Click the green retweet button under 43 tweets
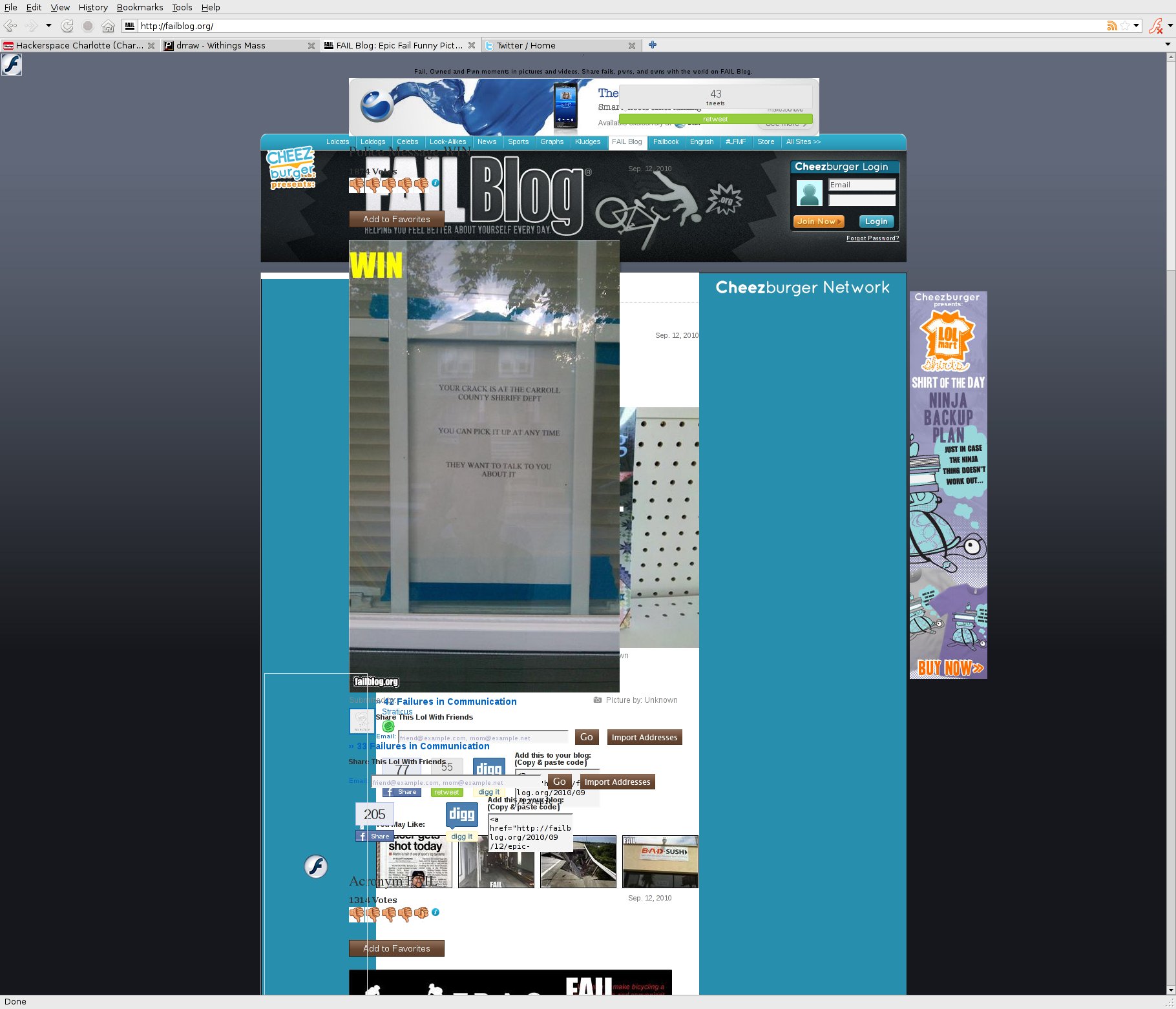1176x1009 pixels. click(x=715, y=119)
